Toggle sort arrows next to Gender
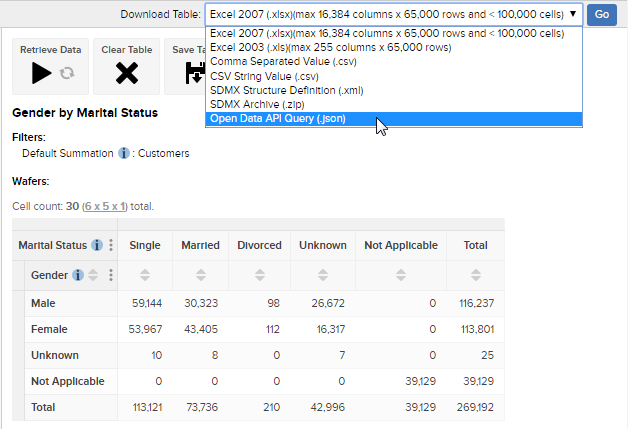628x429 pixels. (94, 275)
